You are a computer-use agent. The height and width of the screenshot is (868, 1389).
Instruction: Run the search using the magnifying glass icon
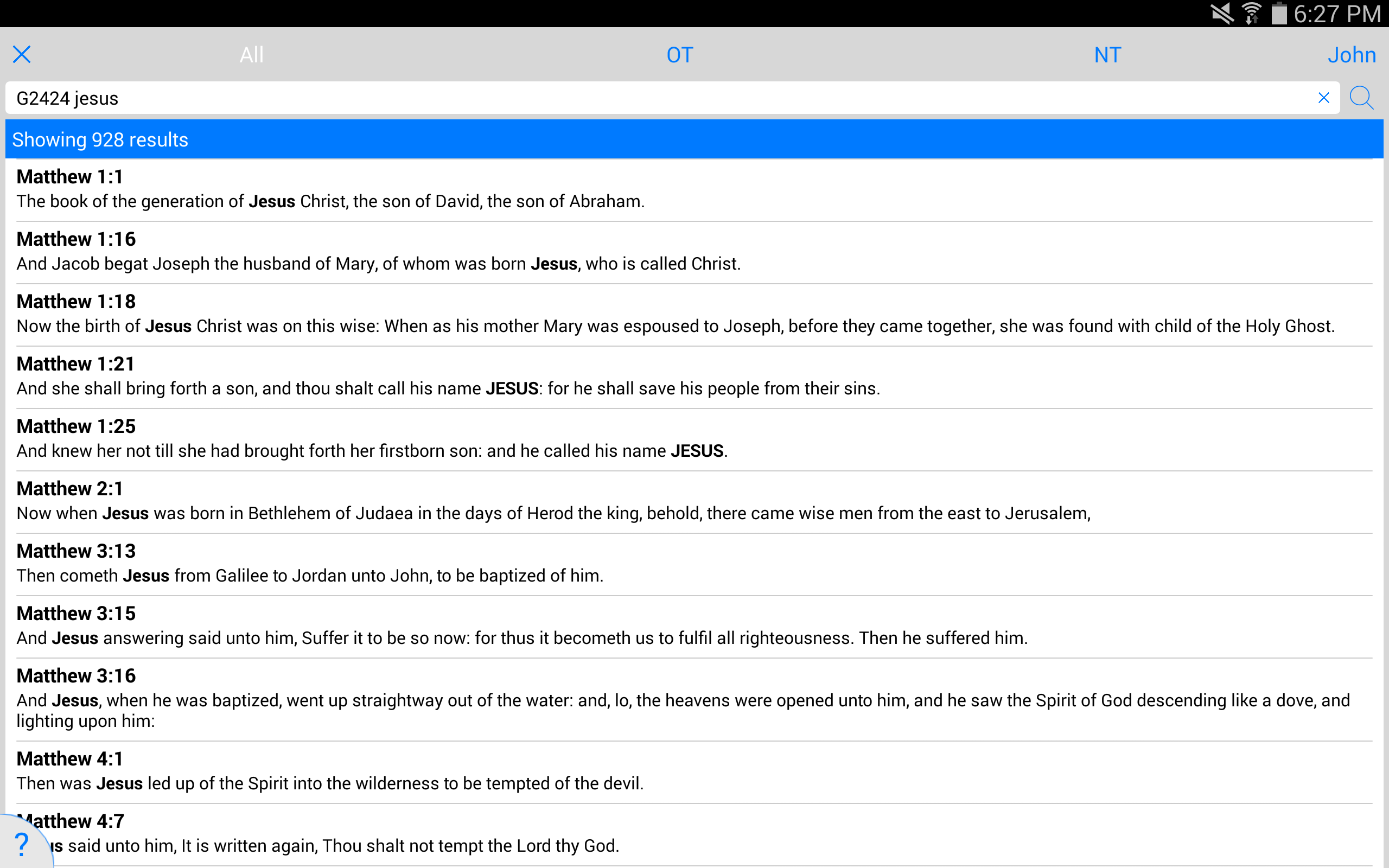pyautogui.click(x=1360, y=98)
